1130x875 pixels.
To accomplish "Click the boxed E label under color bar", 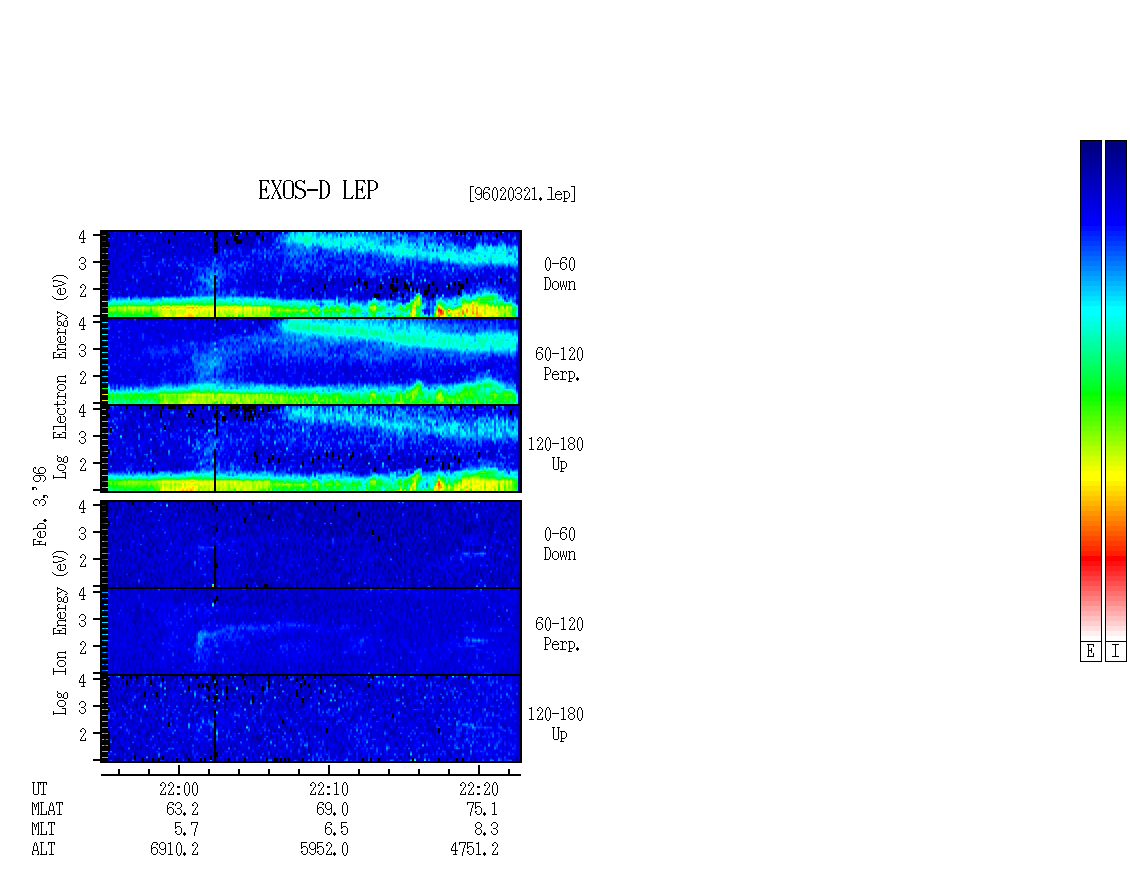I will click(x=1090, y=652).
